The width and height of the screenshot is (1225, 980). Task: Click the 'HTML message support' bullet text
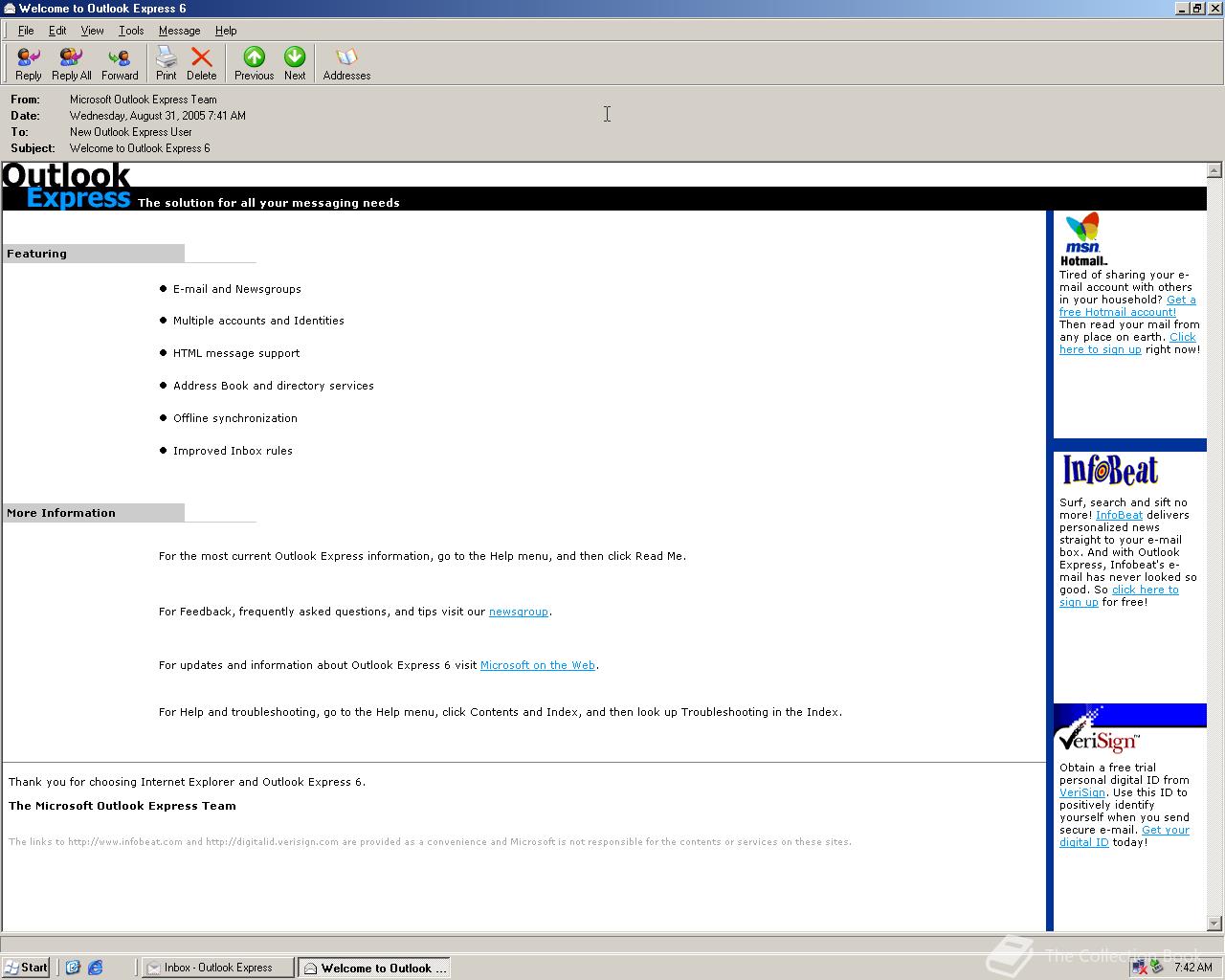[x=236, y=353]
